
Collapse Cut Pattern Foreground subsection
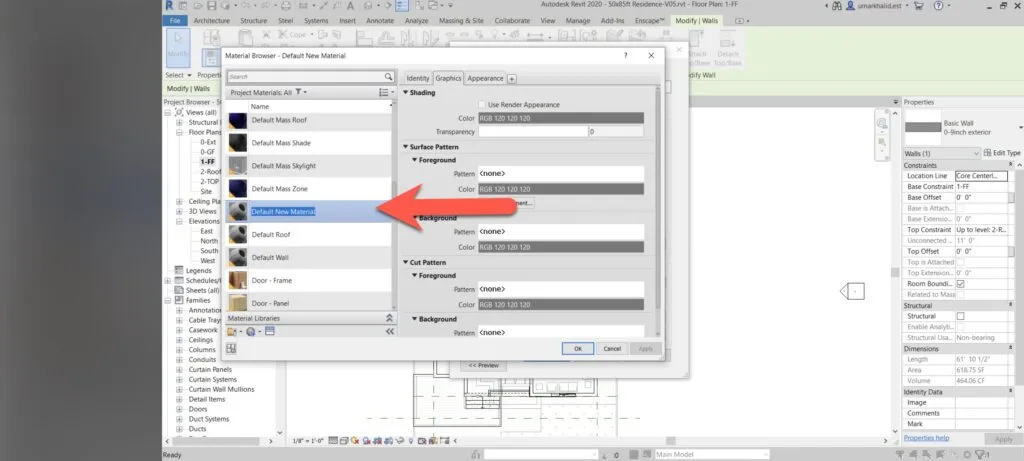tap(415, 276)
